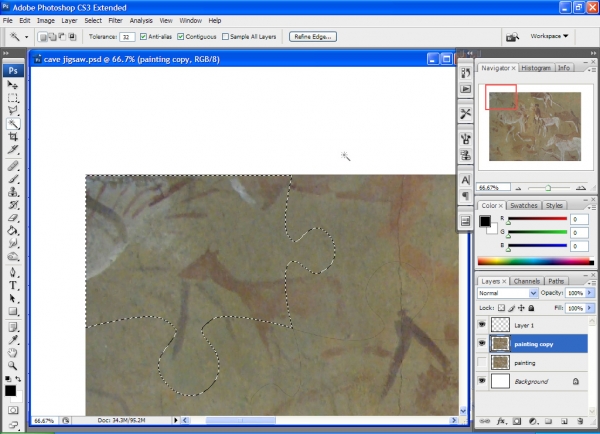Select the Notes tool
The height and width of the screenshot is (434, 600).
pos(13,327)
